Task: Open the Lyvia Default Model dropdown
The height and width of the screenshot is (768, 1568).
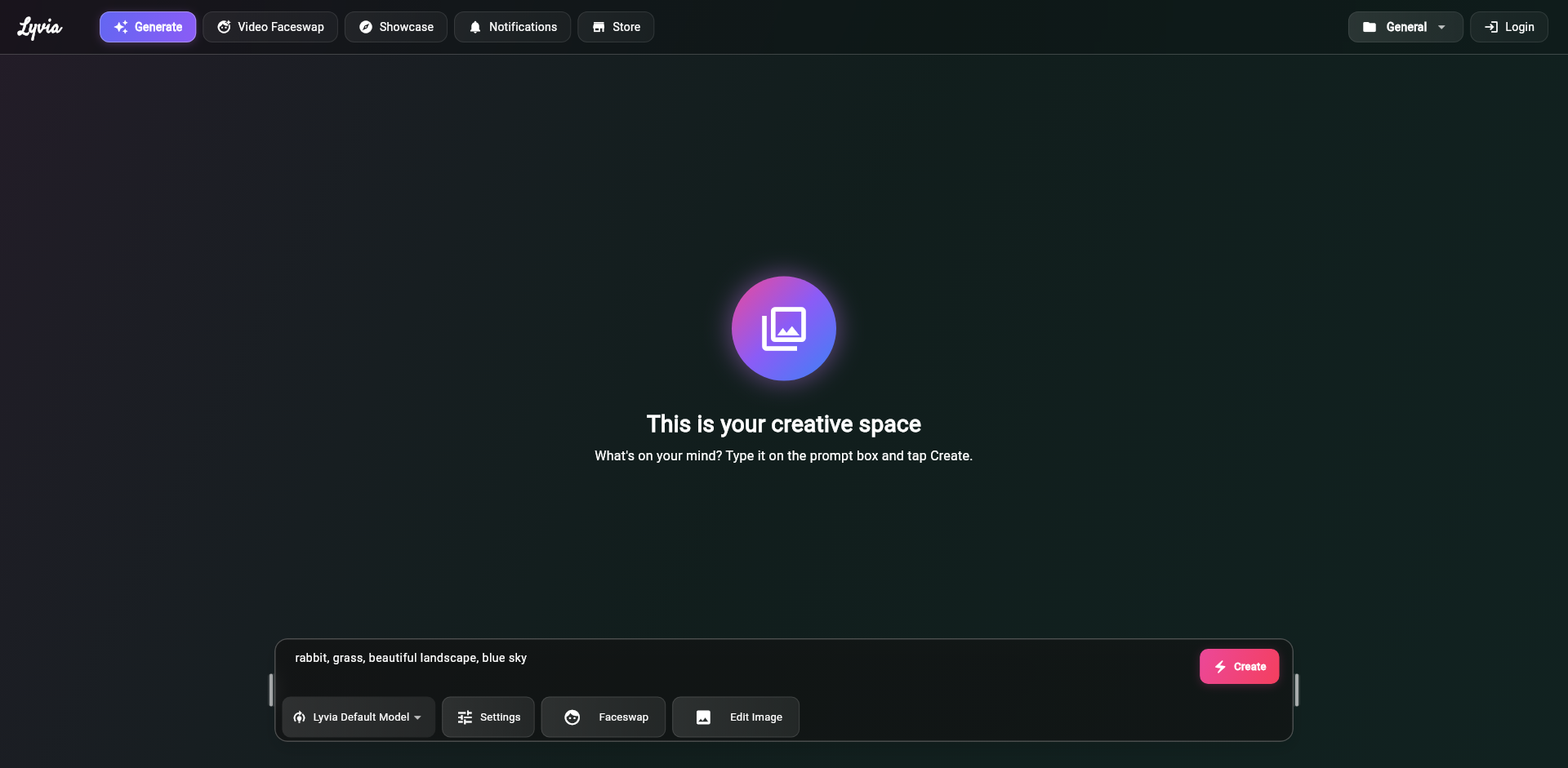Action: point(359,717)
